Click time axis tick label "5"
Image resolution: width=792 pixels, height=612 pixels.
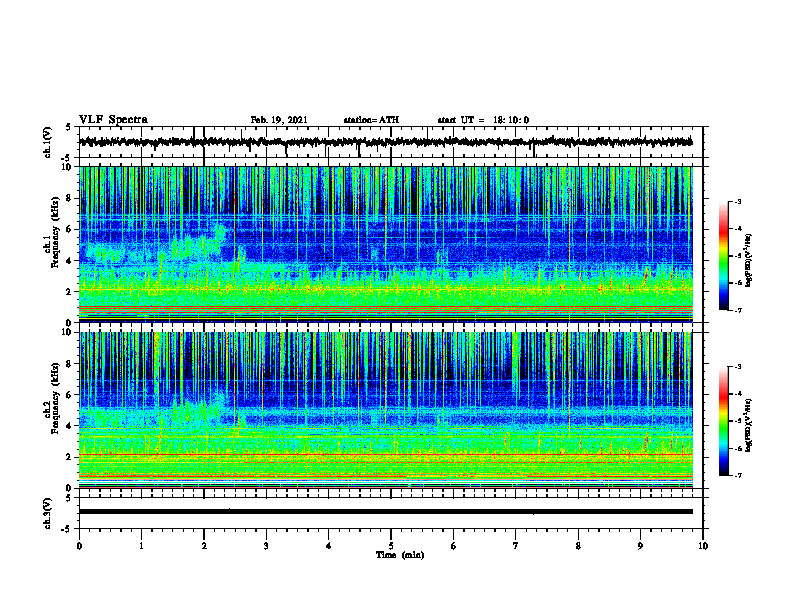pyautogui.click(x=391, y=546)
